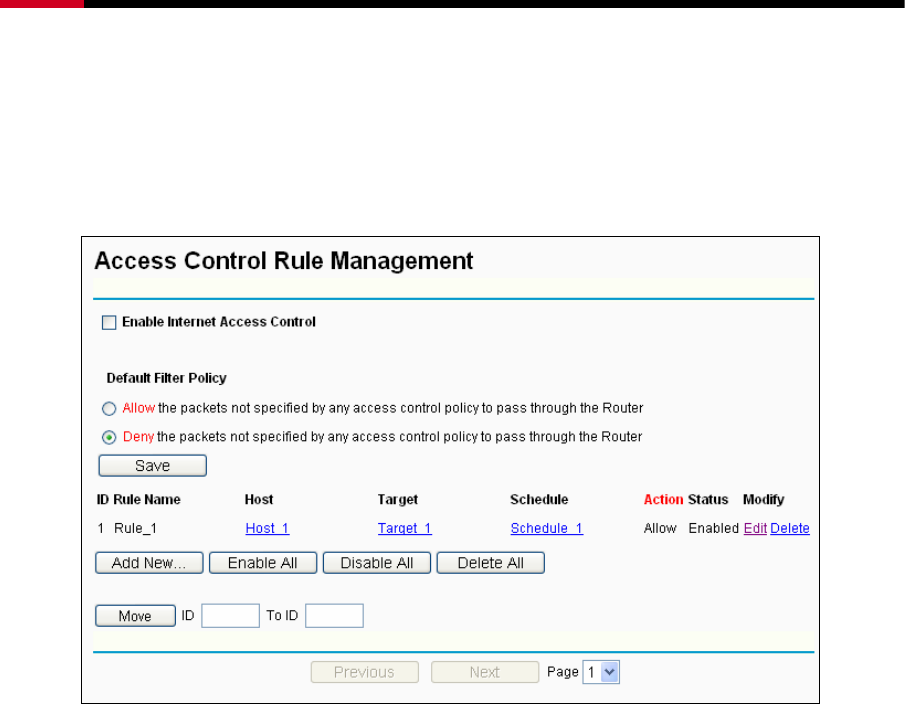Click the Host column header
This screenshot has width=905, height=704.
pyautogui.click(x=259, y=499)
